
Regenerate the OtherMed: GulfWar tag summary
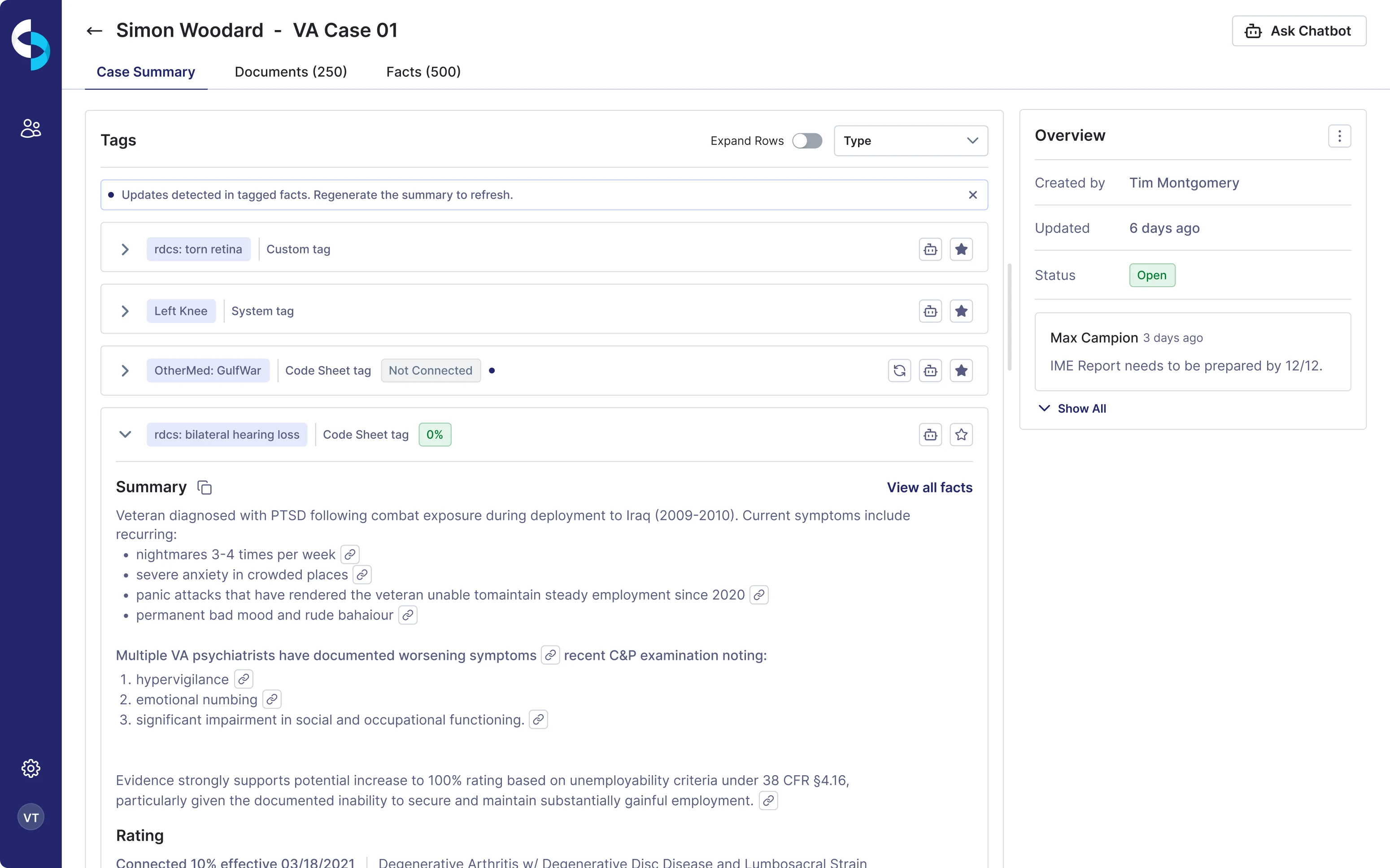899,370
